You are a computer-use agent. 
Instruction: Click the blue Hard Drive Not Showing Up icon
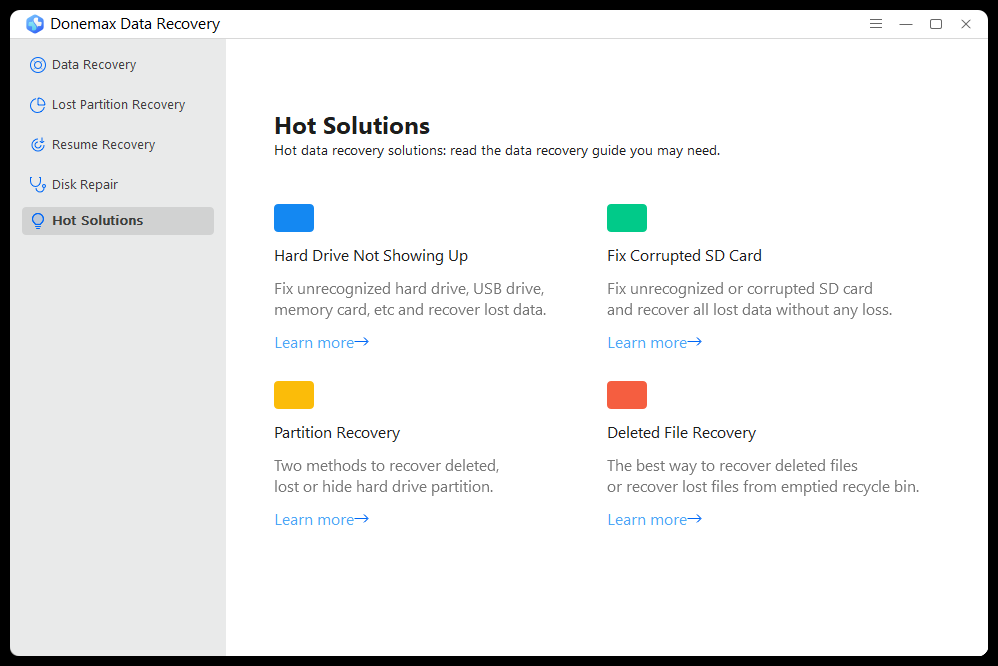[294, 218]
